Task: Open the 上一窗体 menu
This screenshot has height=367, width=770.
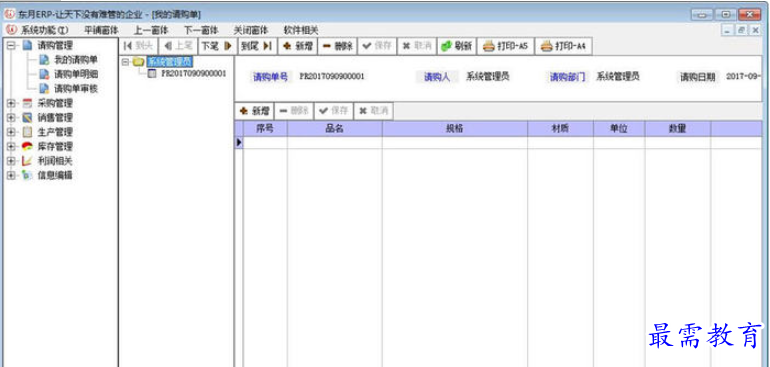Action: coord(151,30)
